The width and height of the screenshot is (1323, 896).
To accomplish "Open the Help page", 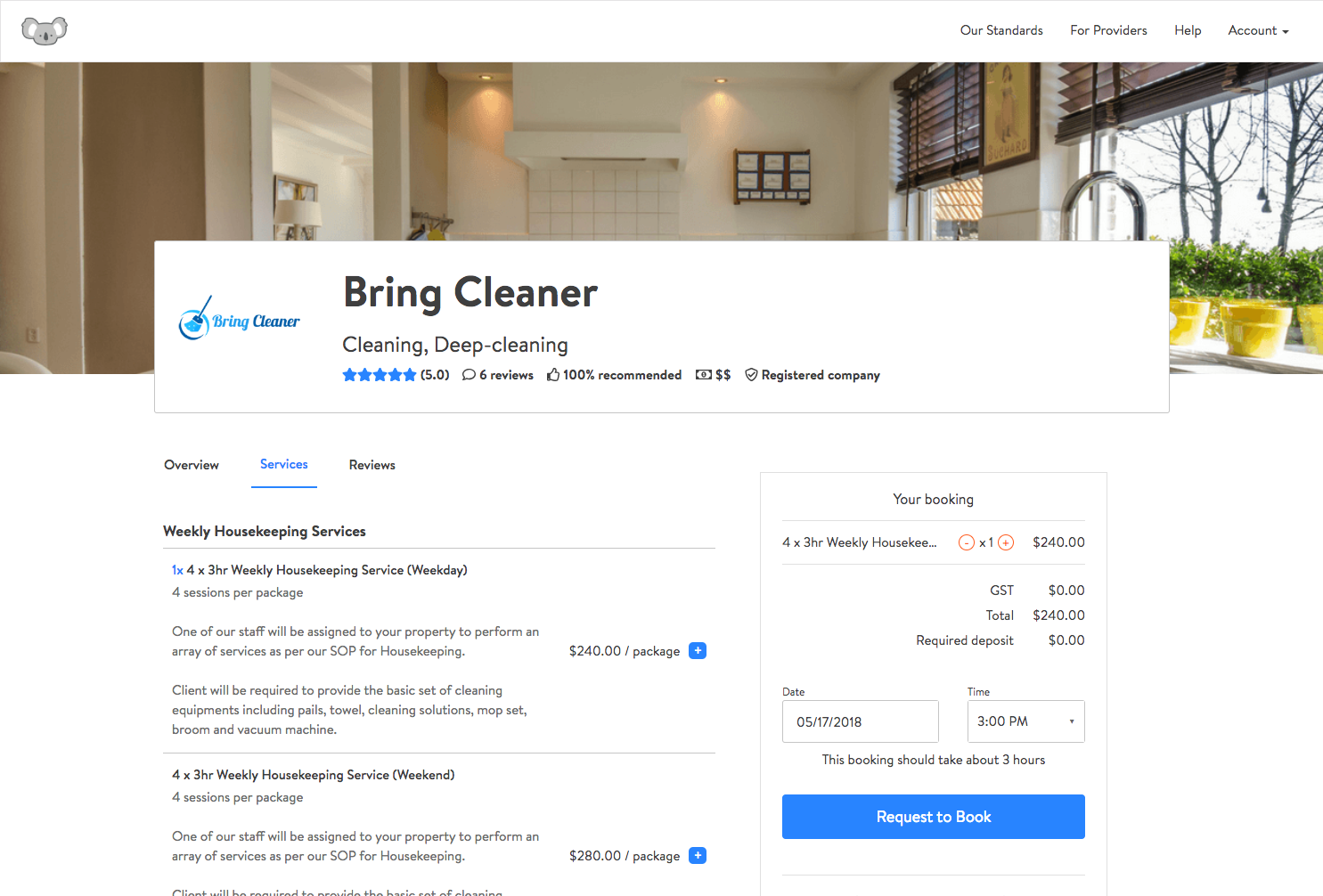I will coord(1188,30).
